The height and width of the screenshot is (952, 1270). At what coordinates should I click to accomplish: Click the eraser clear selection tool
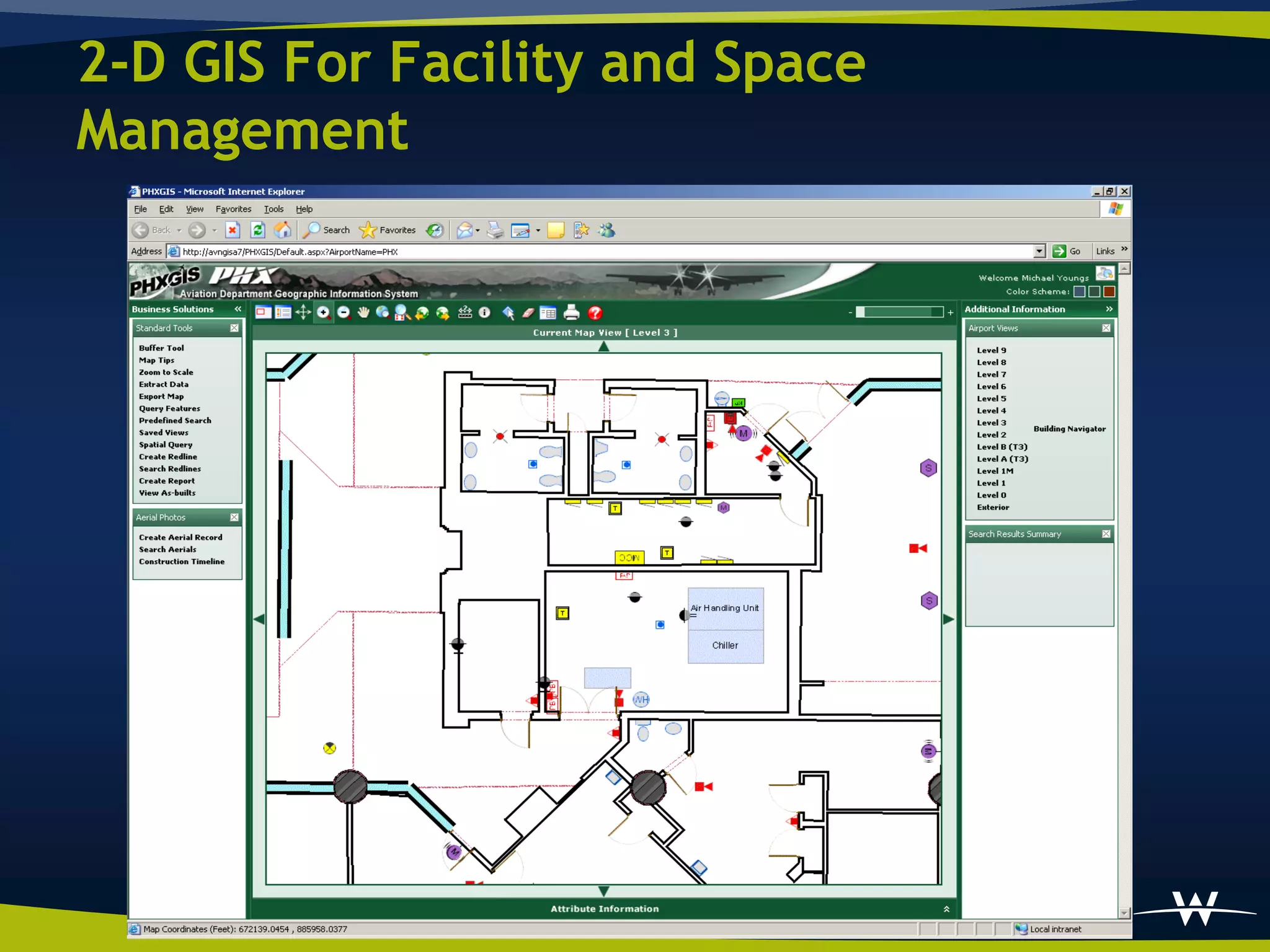528,313
